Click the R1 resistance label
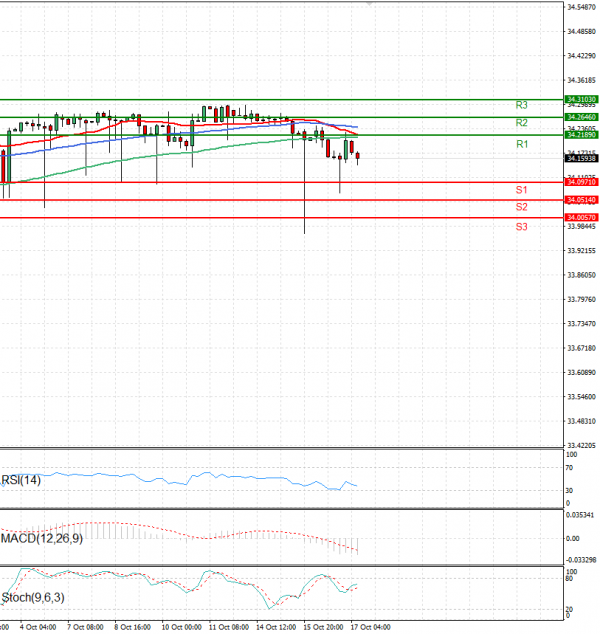 pos(522,144)
